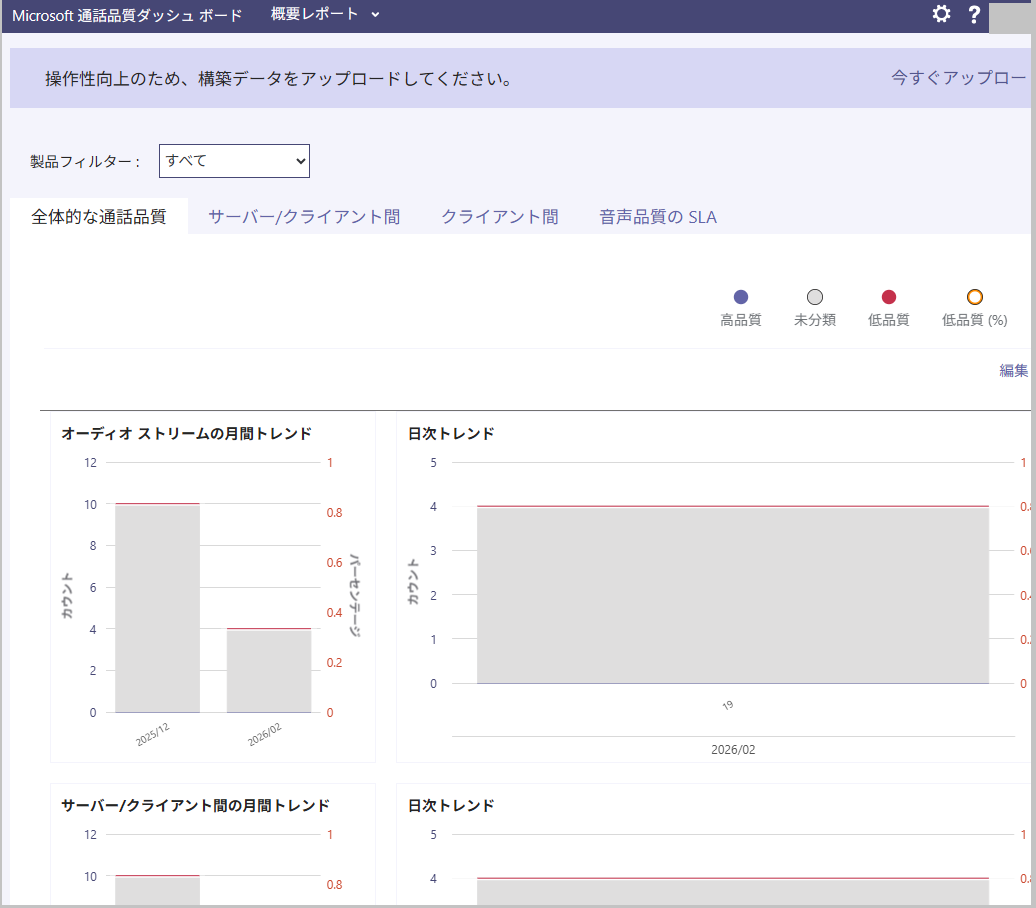This screenshot has height=908, width=1036.
Task: Toggle the 低品質 red legend circle
Action: point(889,297)
